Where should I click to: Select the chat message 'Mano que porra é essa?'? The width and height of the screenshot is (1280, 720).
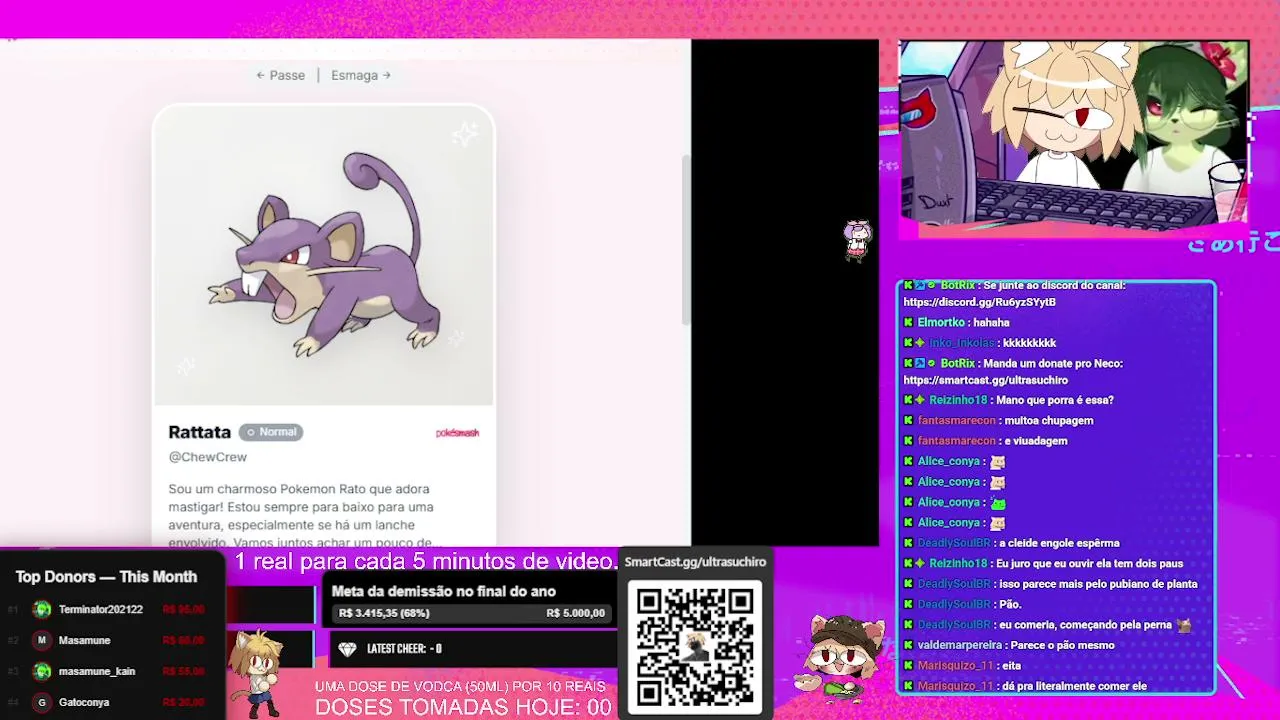pos(1054,400)
